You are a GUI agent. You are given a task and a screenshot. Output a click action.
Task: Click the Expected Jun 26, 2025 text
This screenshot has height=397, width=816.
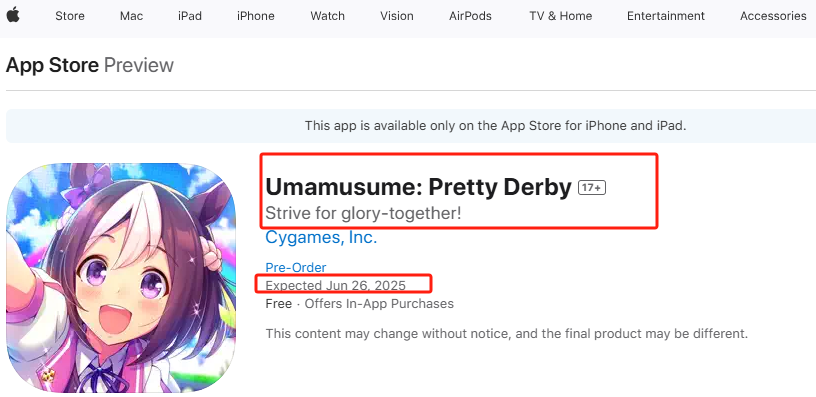pyautogui.click(x=336, y=285)
